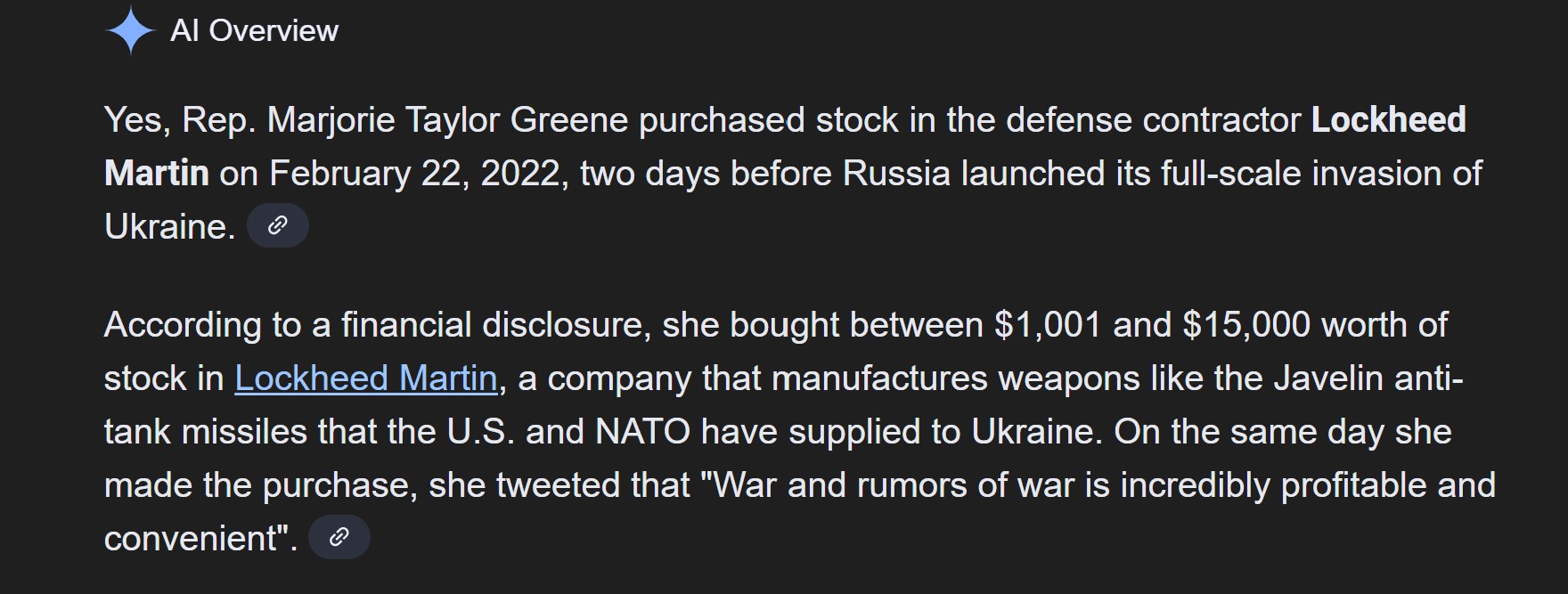Click the word "NATO"
1568x594 pixels.
click(642, 432)
